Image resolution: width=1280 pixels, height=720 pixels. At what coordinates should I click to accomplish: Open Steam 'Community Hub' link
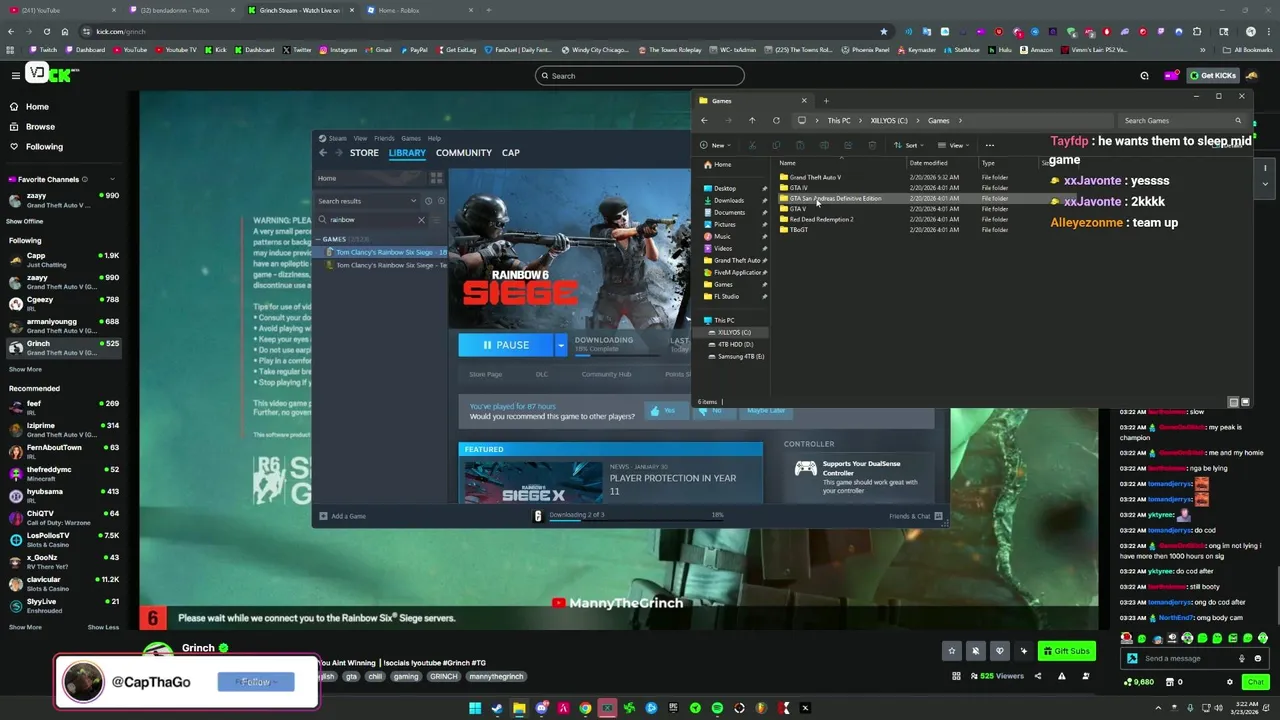[606, 374]
